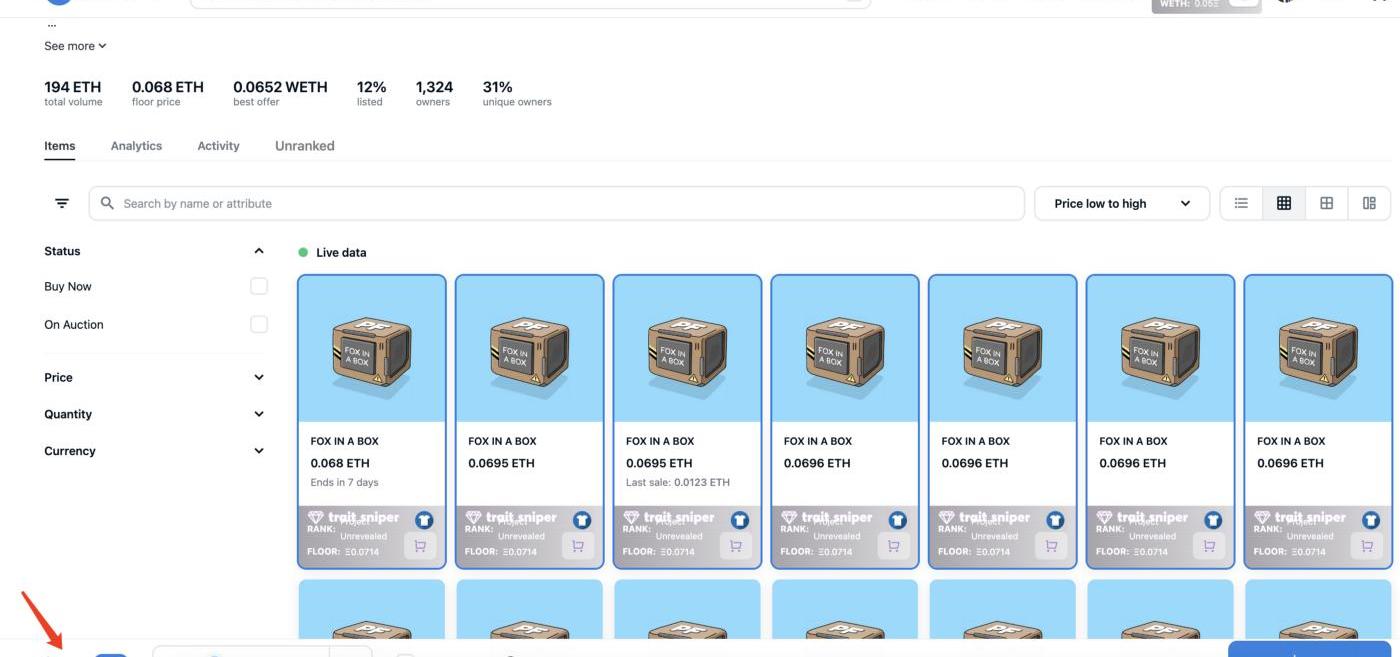Click the Ends in 7 days text
This screenshot has height=657, width=1400.
345,482
